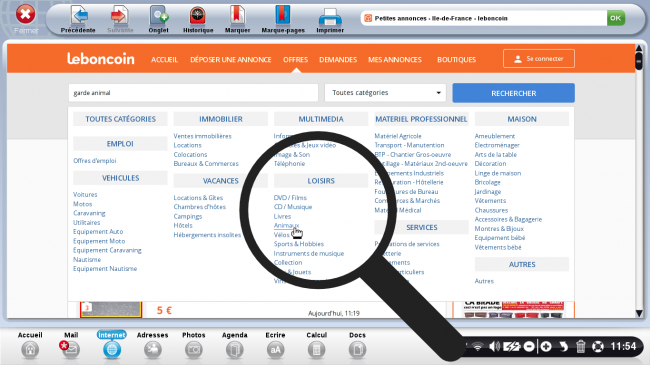650x365 pixels.
Task: Select the VACANCES category header
Action: 221,181
